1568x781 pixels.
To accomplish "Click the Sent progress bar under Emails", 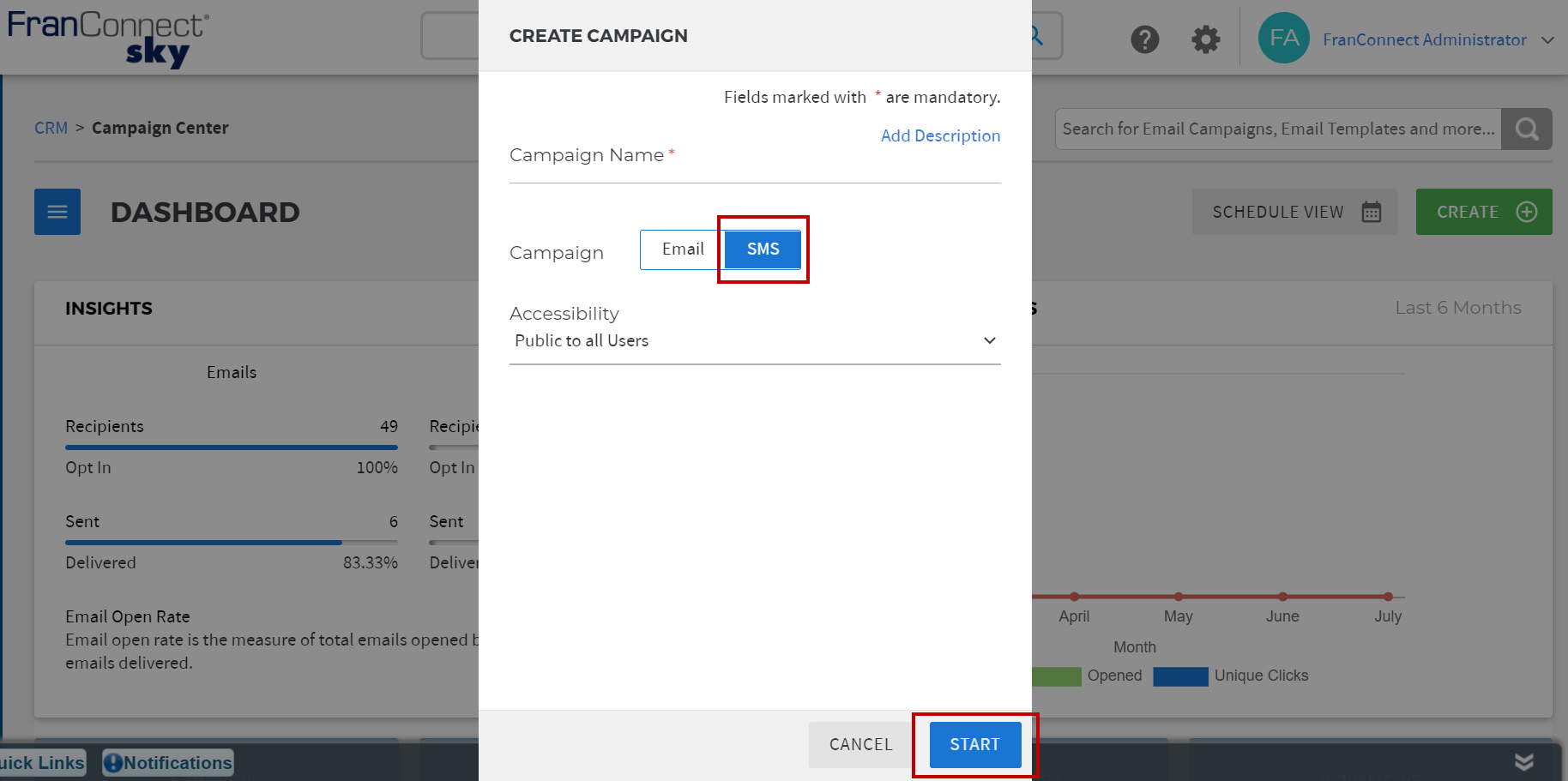I will tap(232, 542).
